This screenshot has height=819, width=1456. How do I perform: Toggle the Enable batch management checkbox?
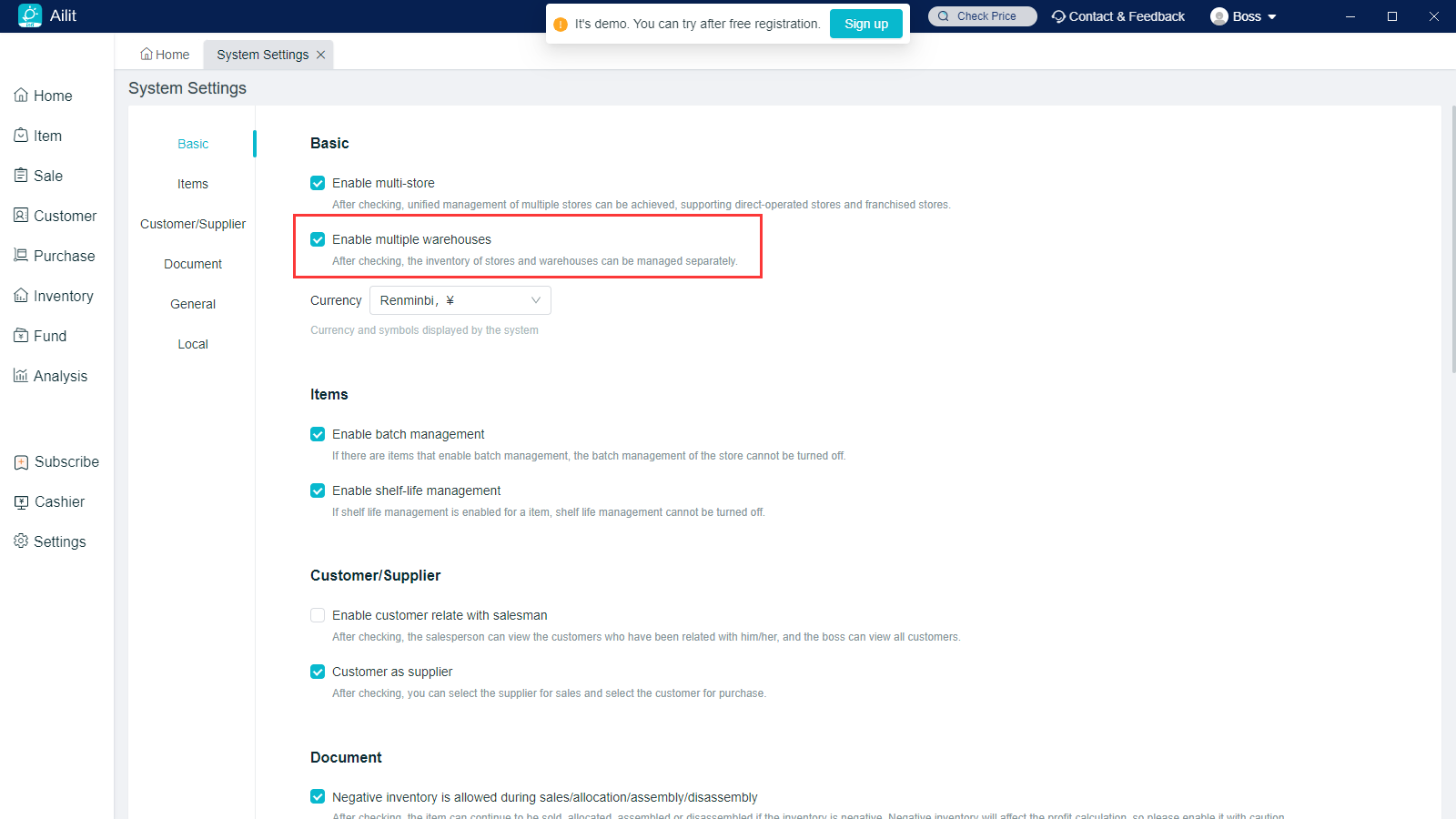pyautogui.click(x=318, y=434)
